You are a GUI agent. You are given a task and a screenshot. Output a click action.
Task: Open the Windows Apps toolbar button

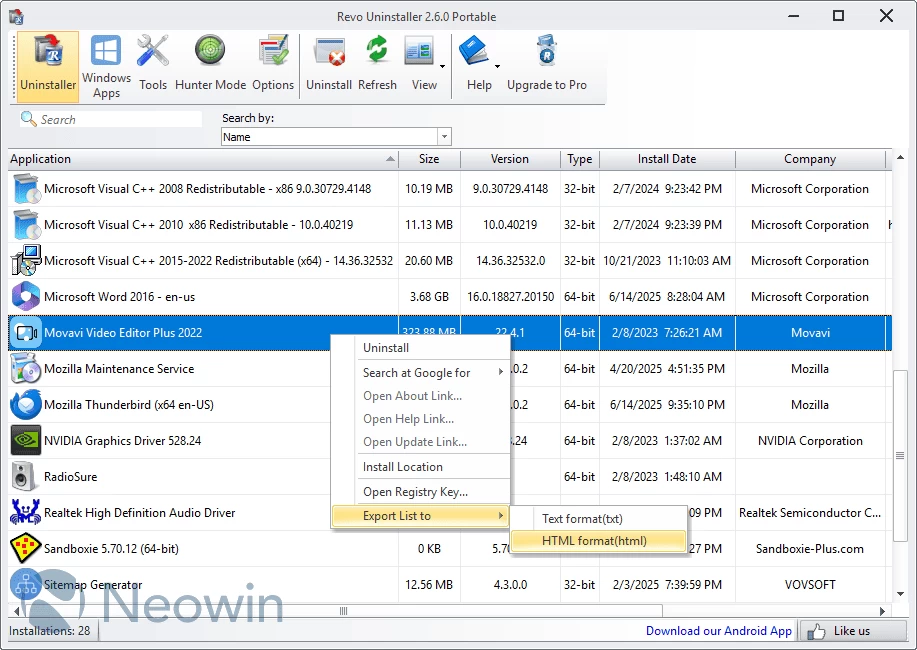(x=106, y=66)
